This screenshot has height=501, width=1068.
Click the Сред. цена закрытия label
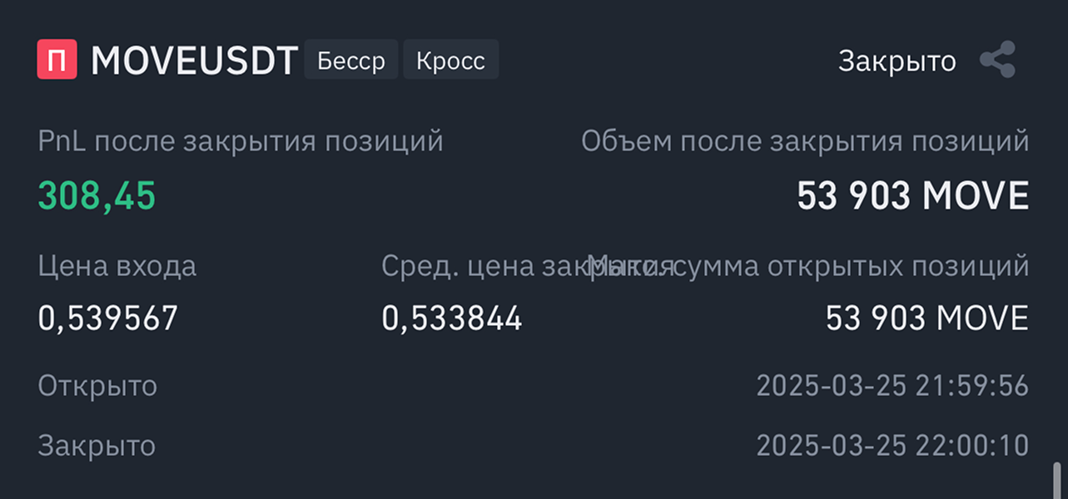pyautogui.click(x=480, y=267)
